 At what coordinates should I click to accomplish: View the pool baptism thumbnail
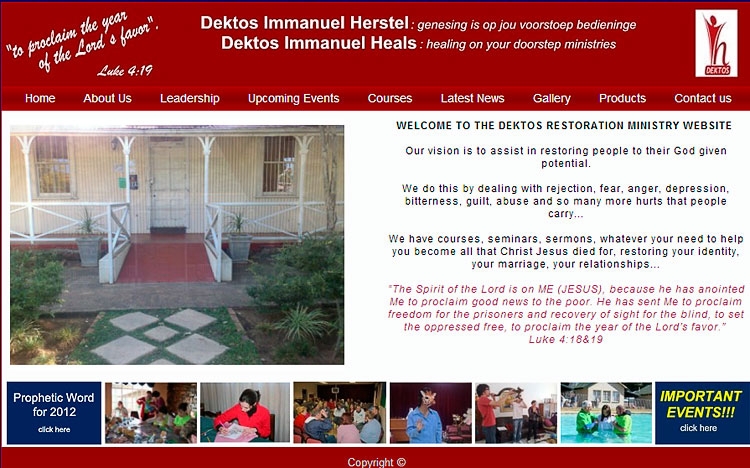click(x=606, y=412)
